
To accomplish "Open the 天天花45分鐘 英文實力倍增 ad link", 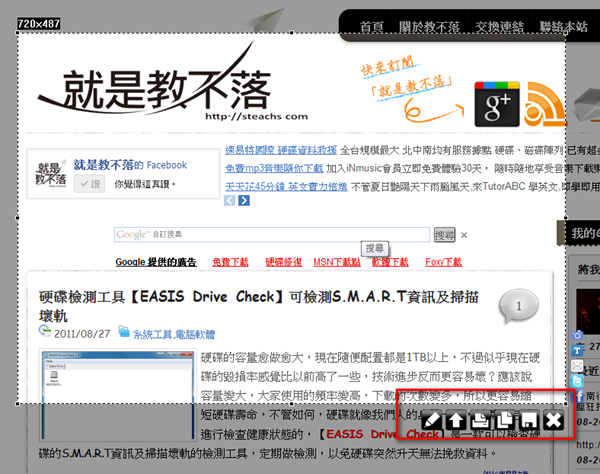I will [x=286, y=187].
